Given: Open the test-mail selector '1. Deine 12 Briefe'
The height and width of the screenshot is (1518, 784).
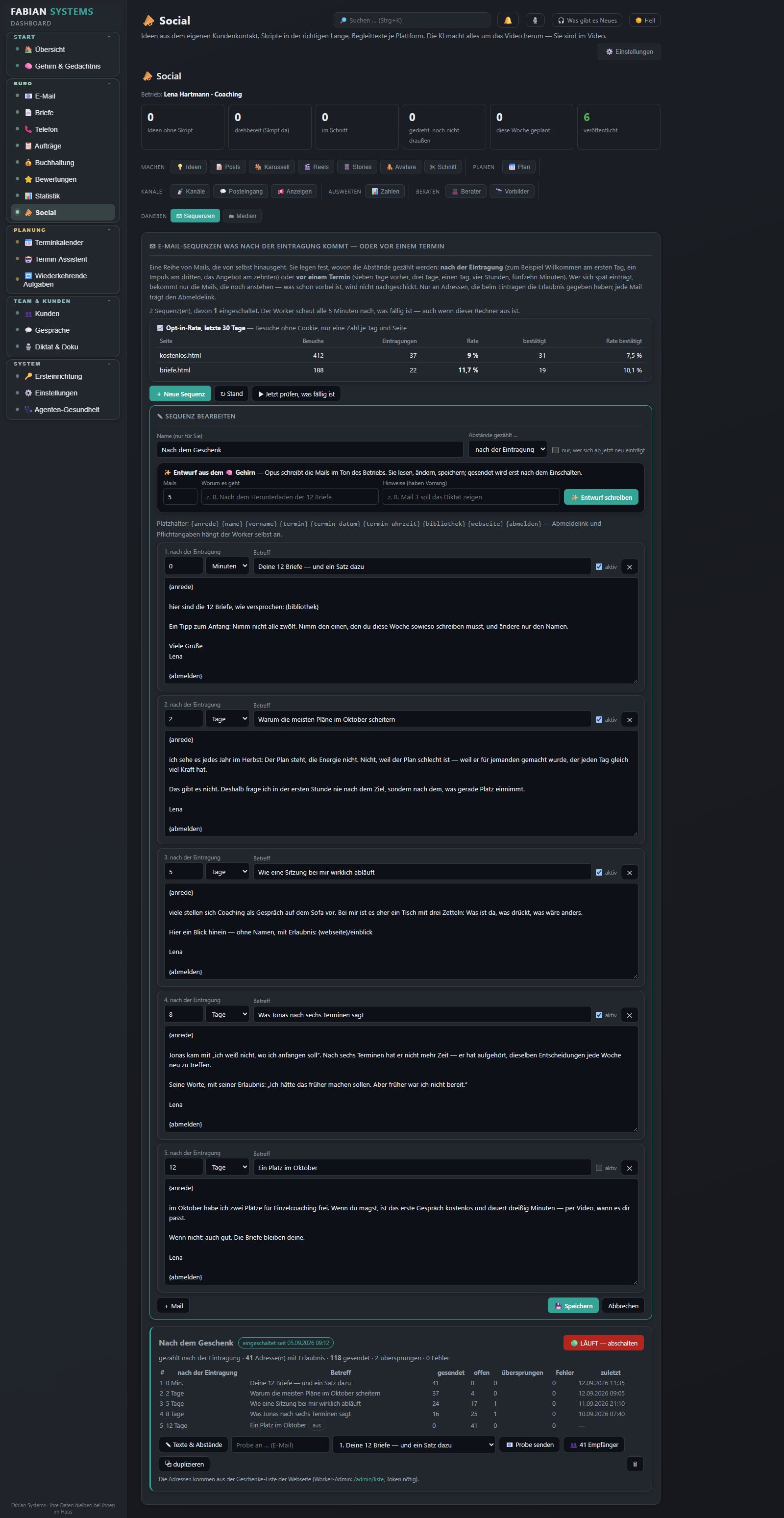Looking at the screenshot, I should point(414,1445).
